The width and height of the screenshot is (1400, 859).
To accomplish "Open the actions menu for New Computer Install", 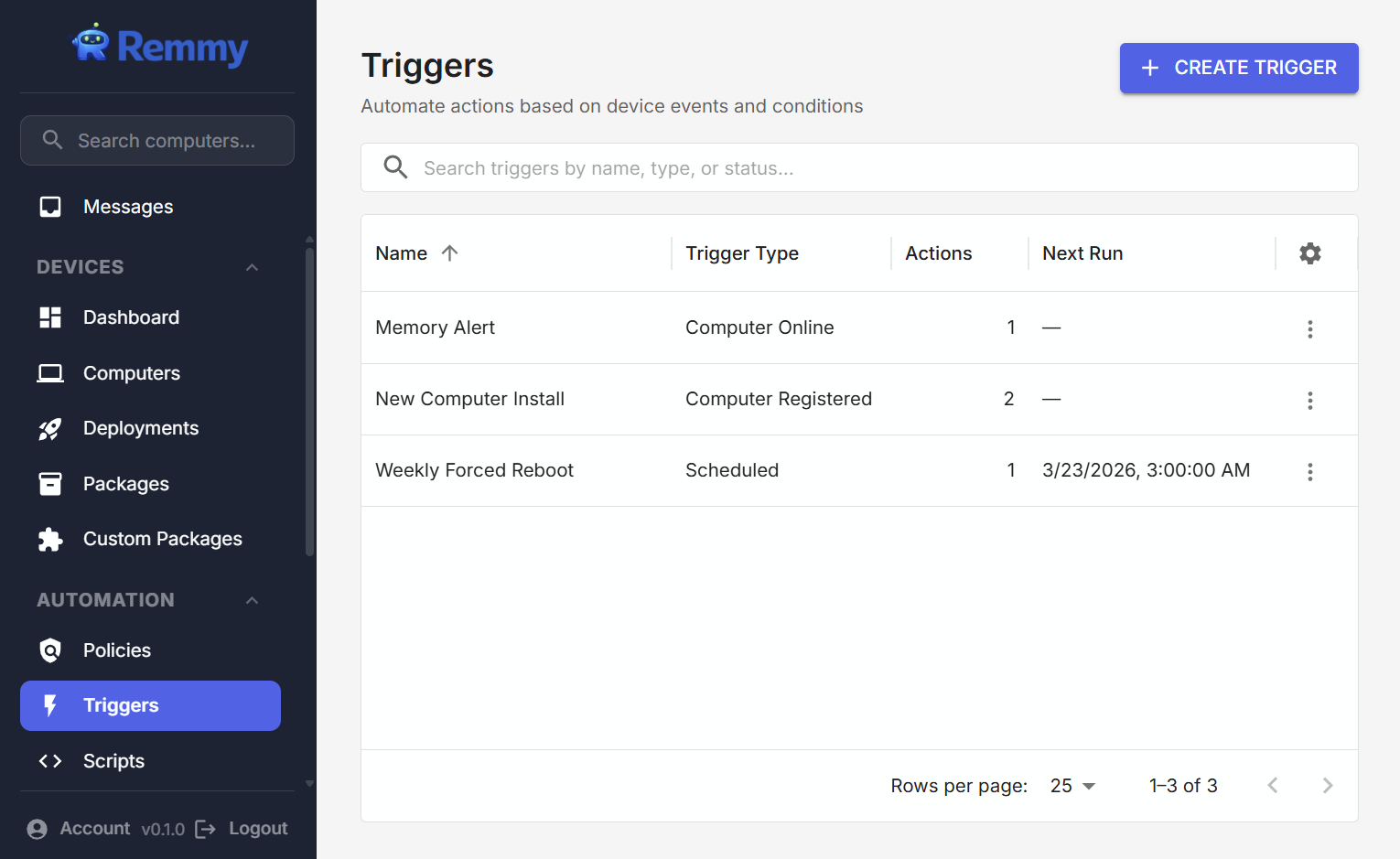I will coord(1309,400).
